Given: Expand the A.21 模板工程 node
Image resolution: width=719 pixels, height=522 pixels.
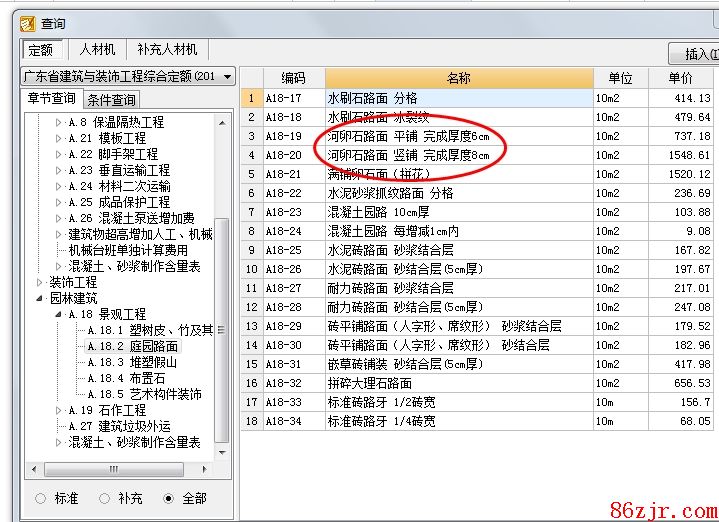Looking at the screenshot, I should tap(58, 138).
